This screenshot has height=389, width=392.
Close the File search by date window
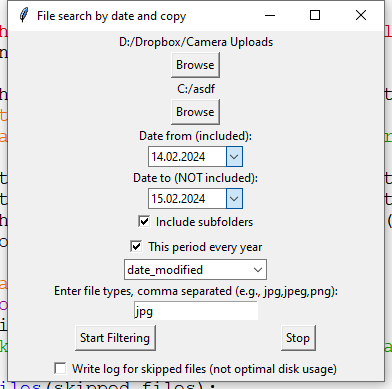coord(361,15)
